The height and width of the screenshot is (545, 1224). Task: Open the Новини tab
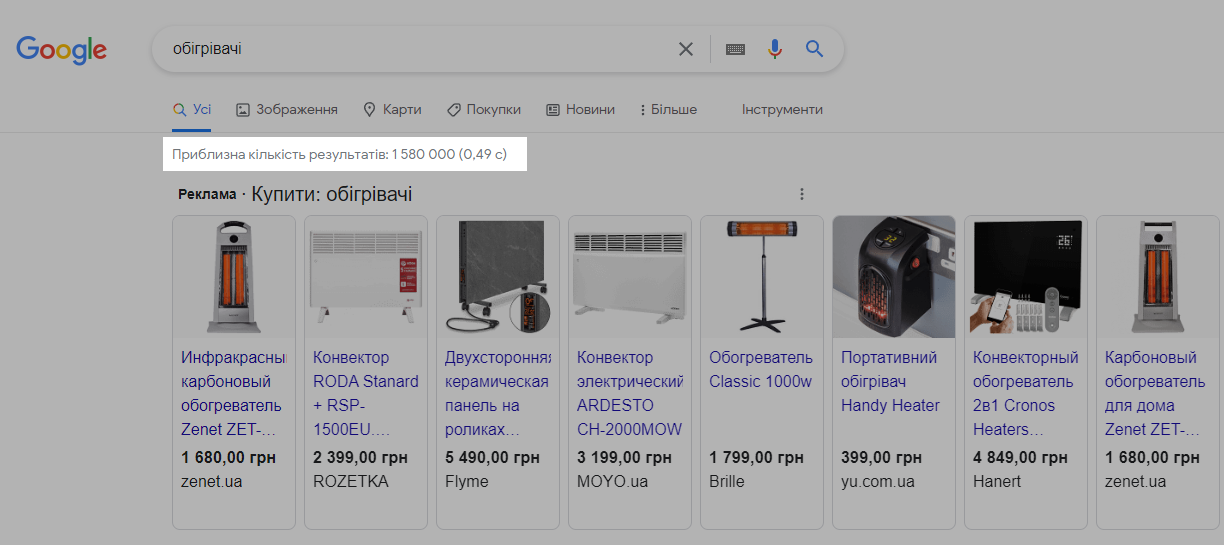[x=580, y=110]
